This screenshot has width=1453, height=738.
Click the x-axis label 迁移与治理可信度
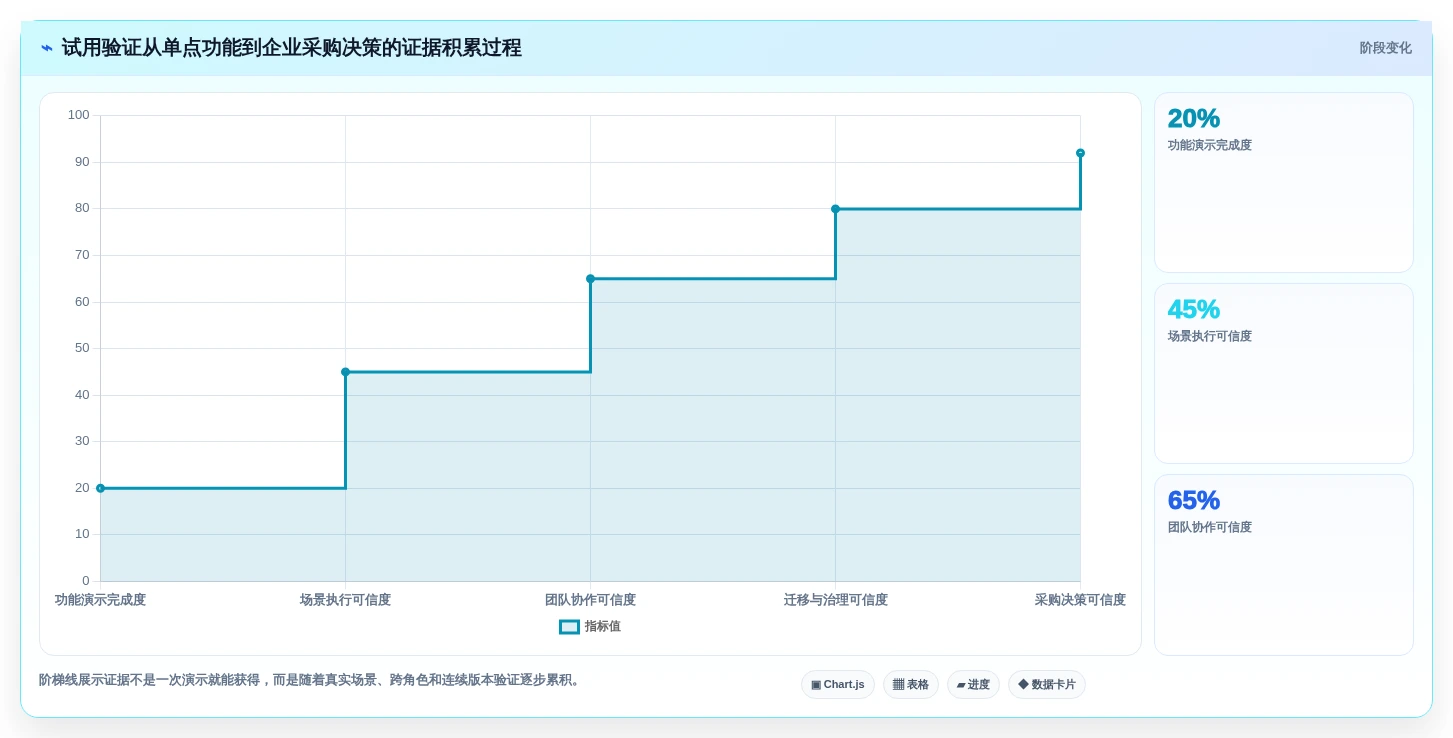[835, 600]
